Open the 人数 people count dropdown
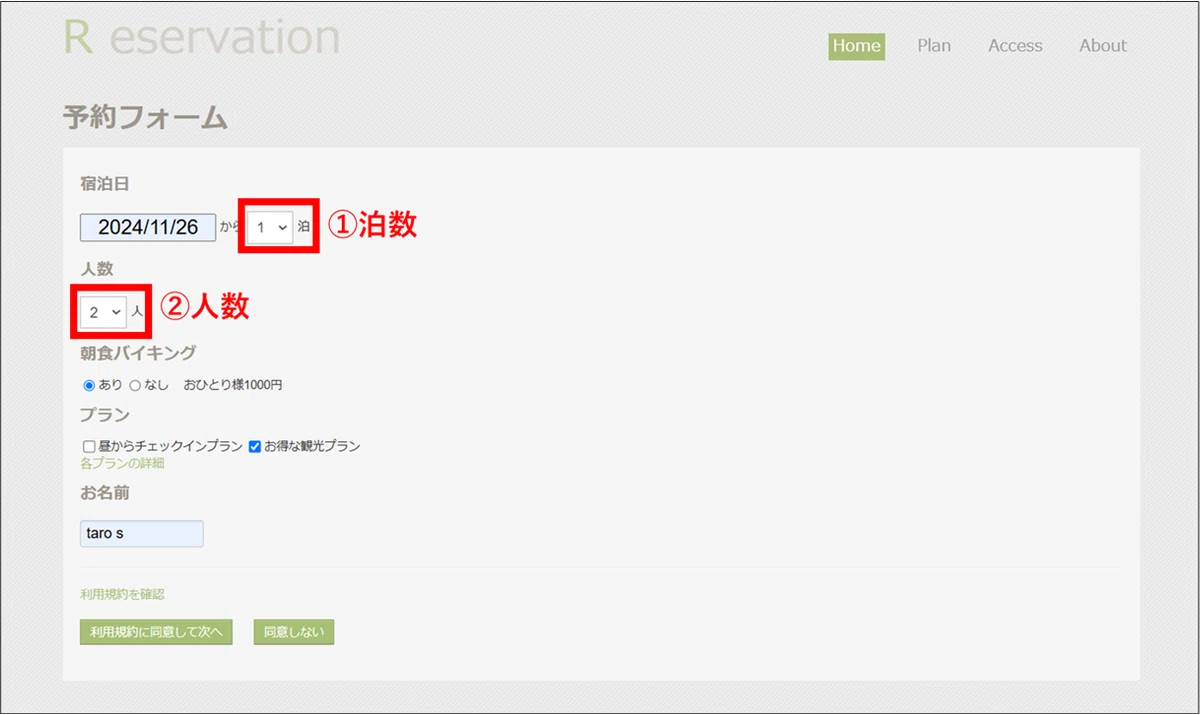Image resolution: width=1200 pixels, height=715 pixels. 104,312
